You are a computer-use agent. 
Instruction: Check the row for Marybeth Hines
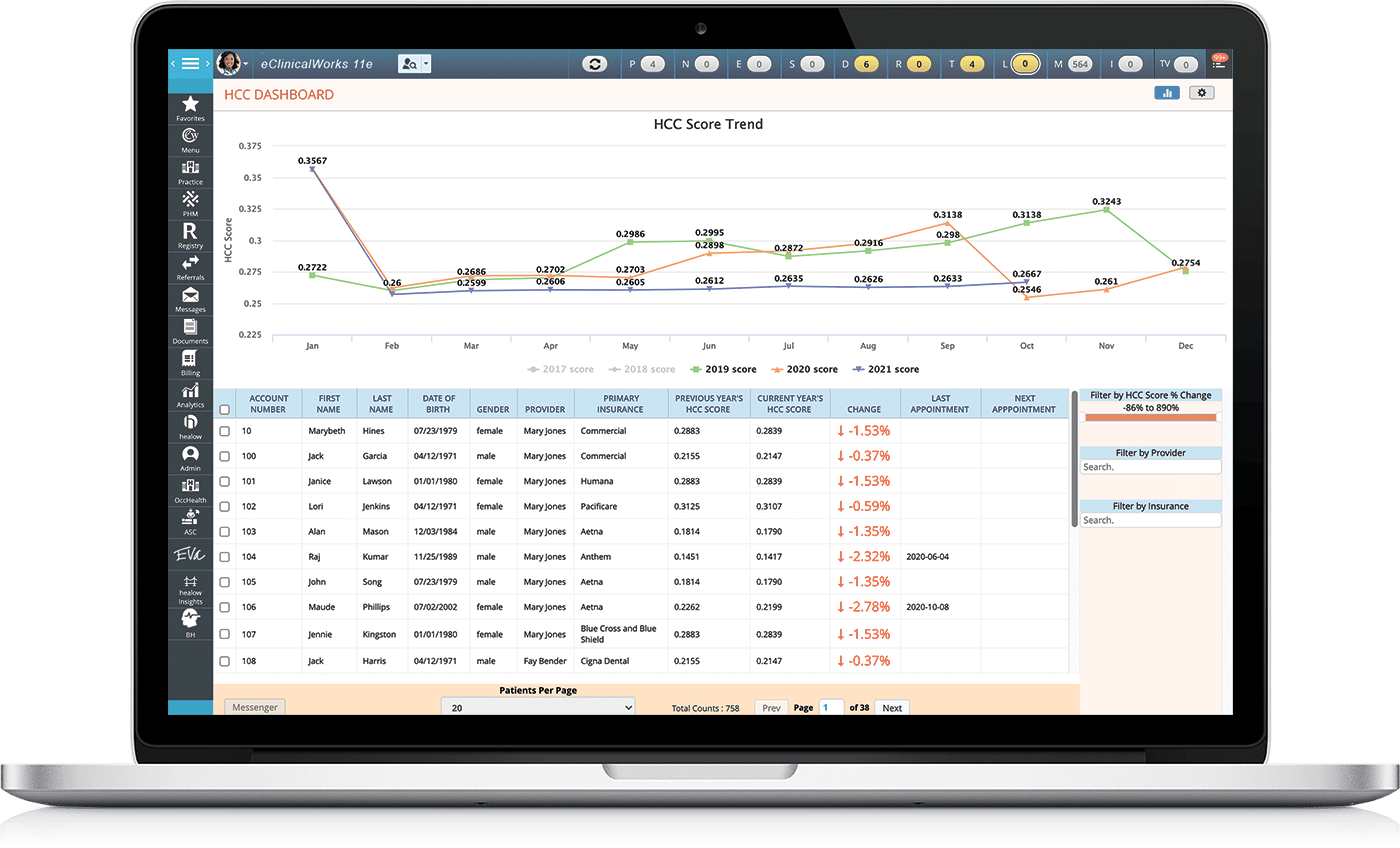click(224, 431)
